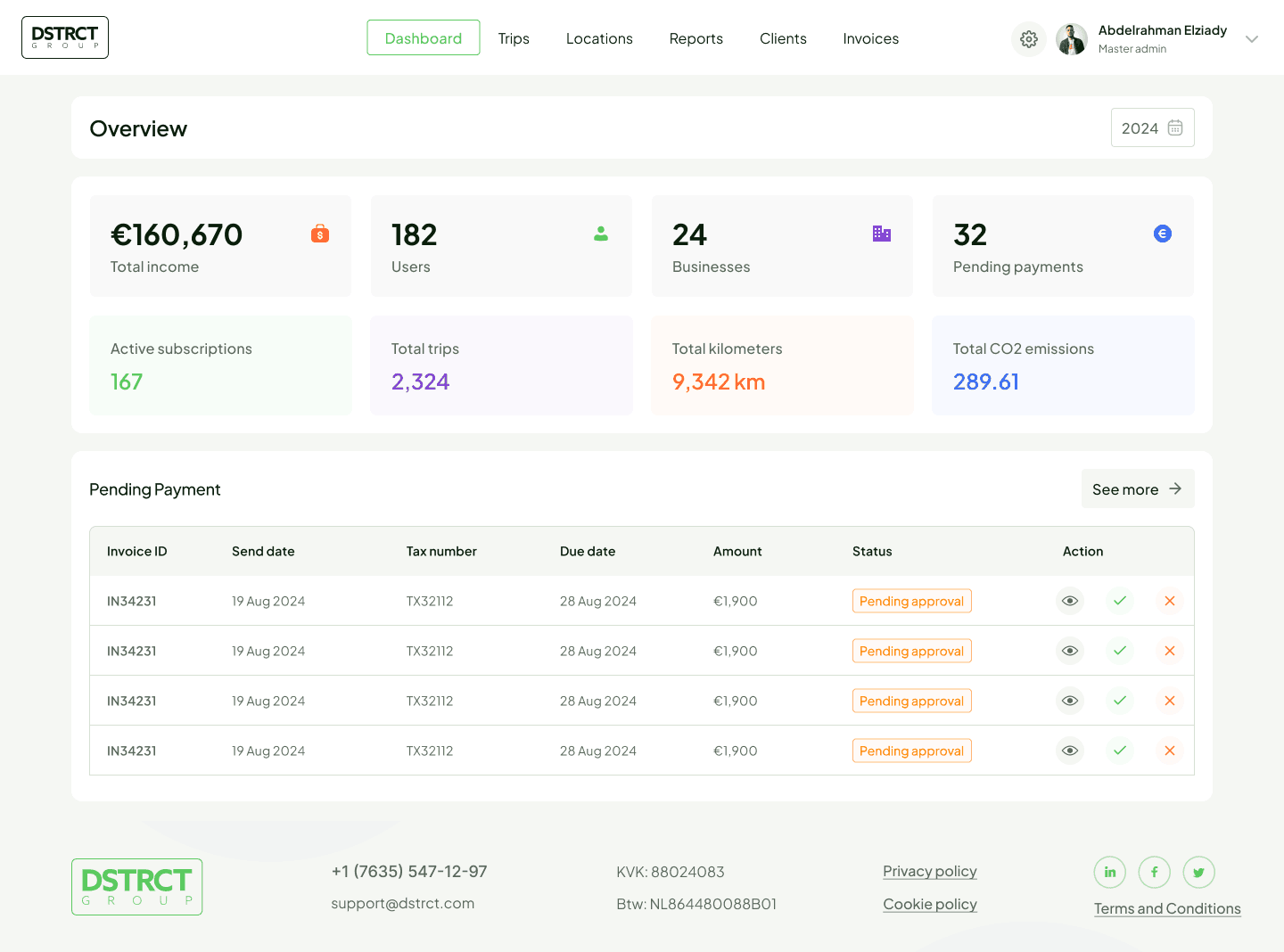Click the Tax number column header
This screenshot has height=952, width=1284.
click(x=441, y=551)
